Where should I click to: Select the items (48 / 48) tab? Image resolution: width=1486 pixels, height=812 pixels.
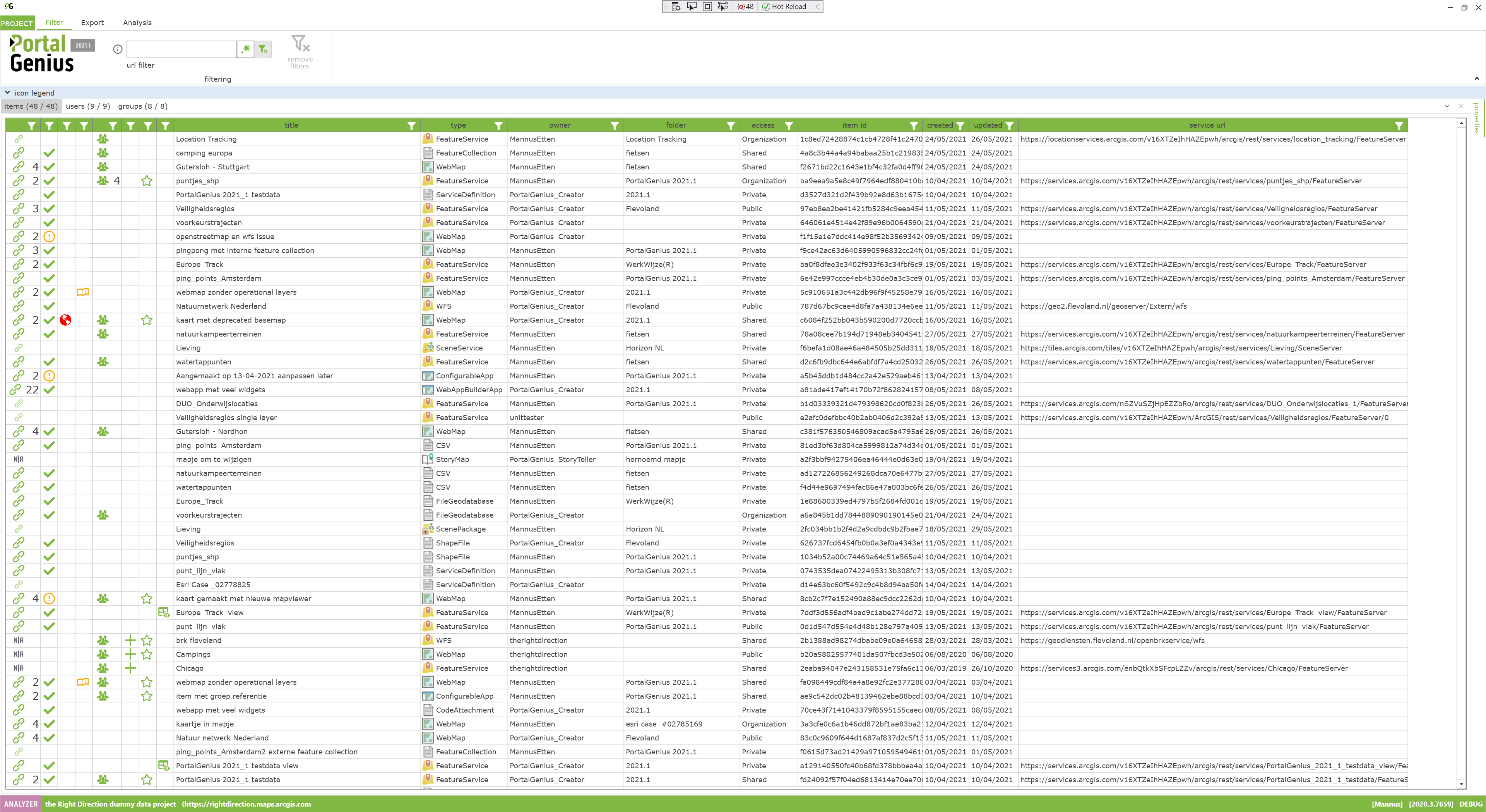pyautogui.click(x=31, y=106)
